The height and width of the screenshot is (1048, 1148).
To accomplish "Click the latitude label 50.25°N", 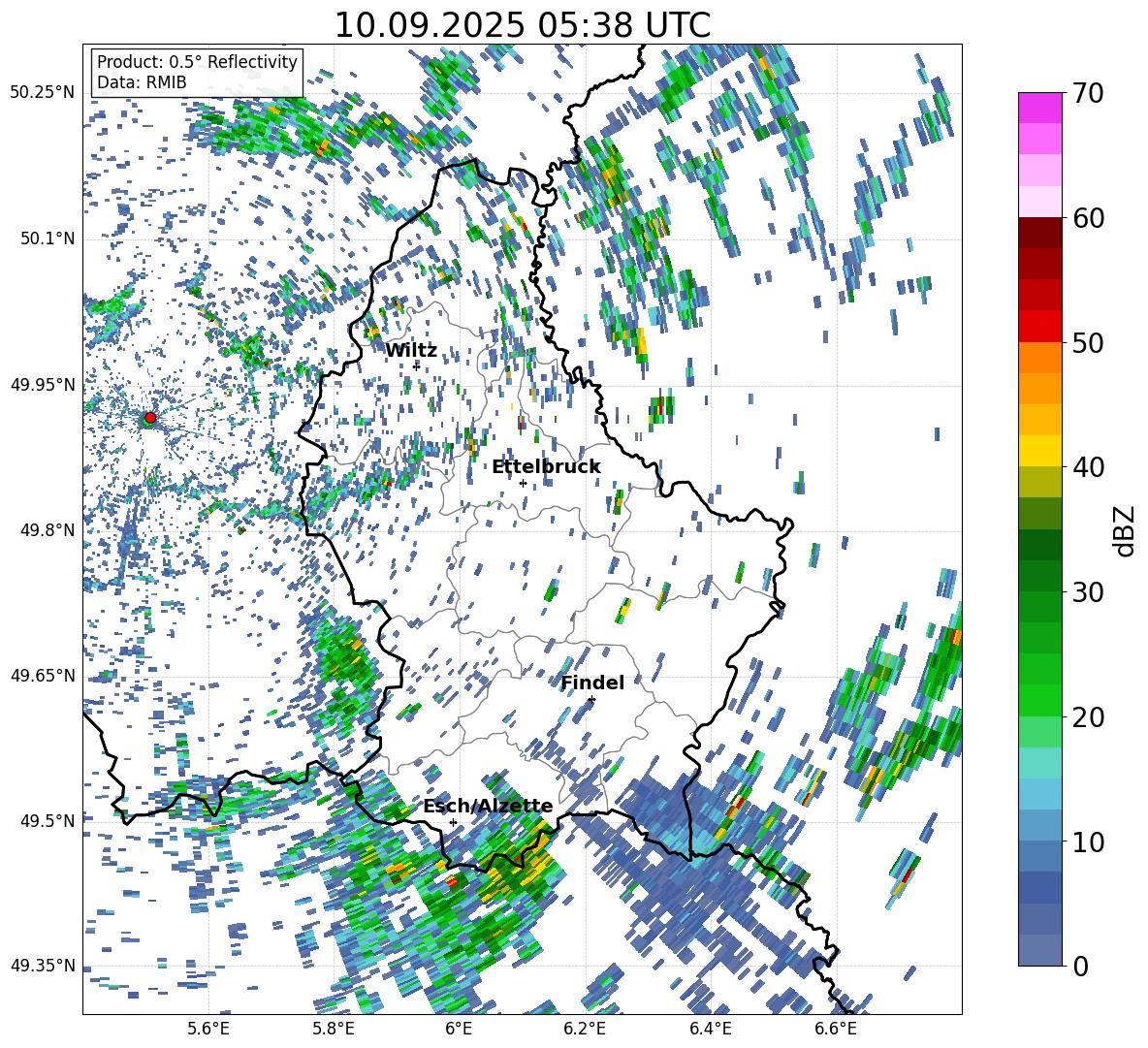I will [43, 93].
